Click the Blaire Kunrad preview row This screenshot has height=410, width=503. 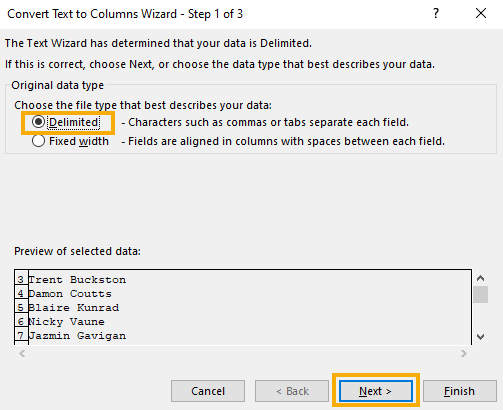243,307
